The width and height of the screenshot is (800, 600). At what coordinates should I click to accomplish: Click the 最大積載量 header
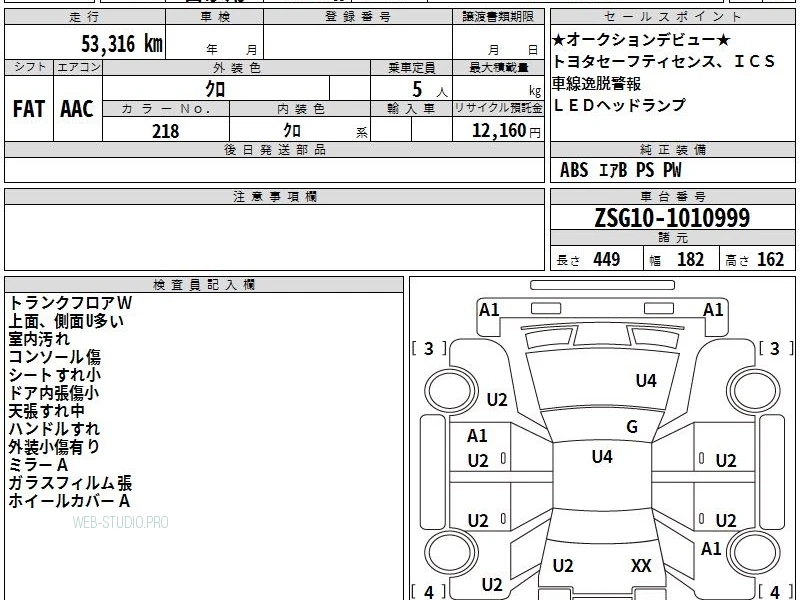point(498,67)
